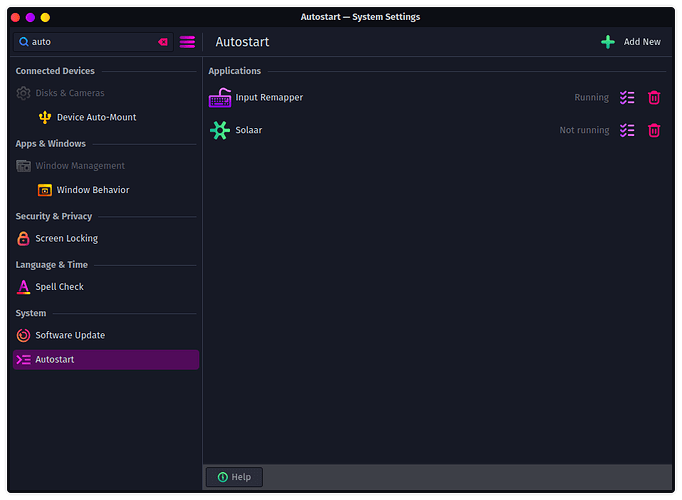Click the Apps & Windows section header
682x500 pixels.
(x=50, y=143)
